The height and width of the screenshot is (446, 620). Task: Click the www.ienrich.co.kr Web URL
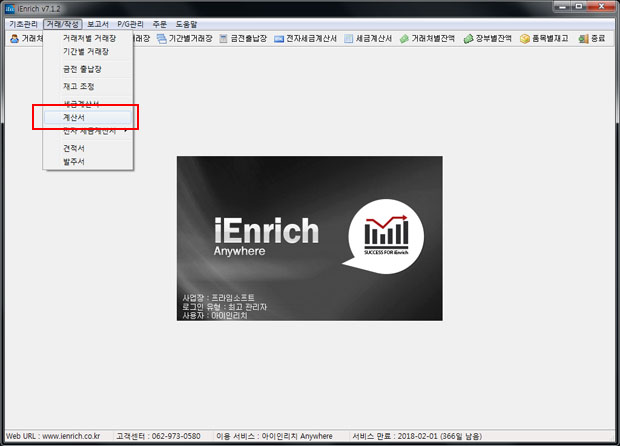click(71, 437)
